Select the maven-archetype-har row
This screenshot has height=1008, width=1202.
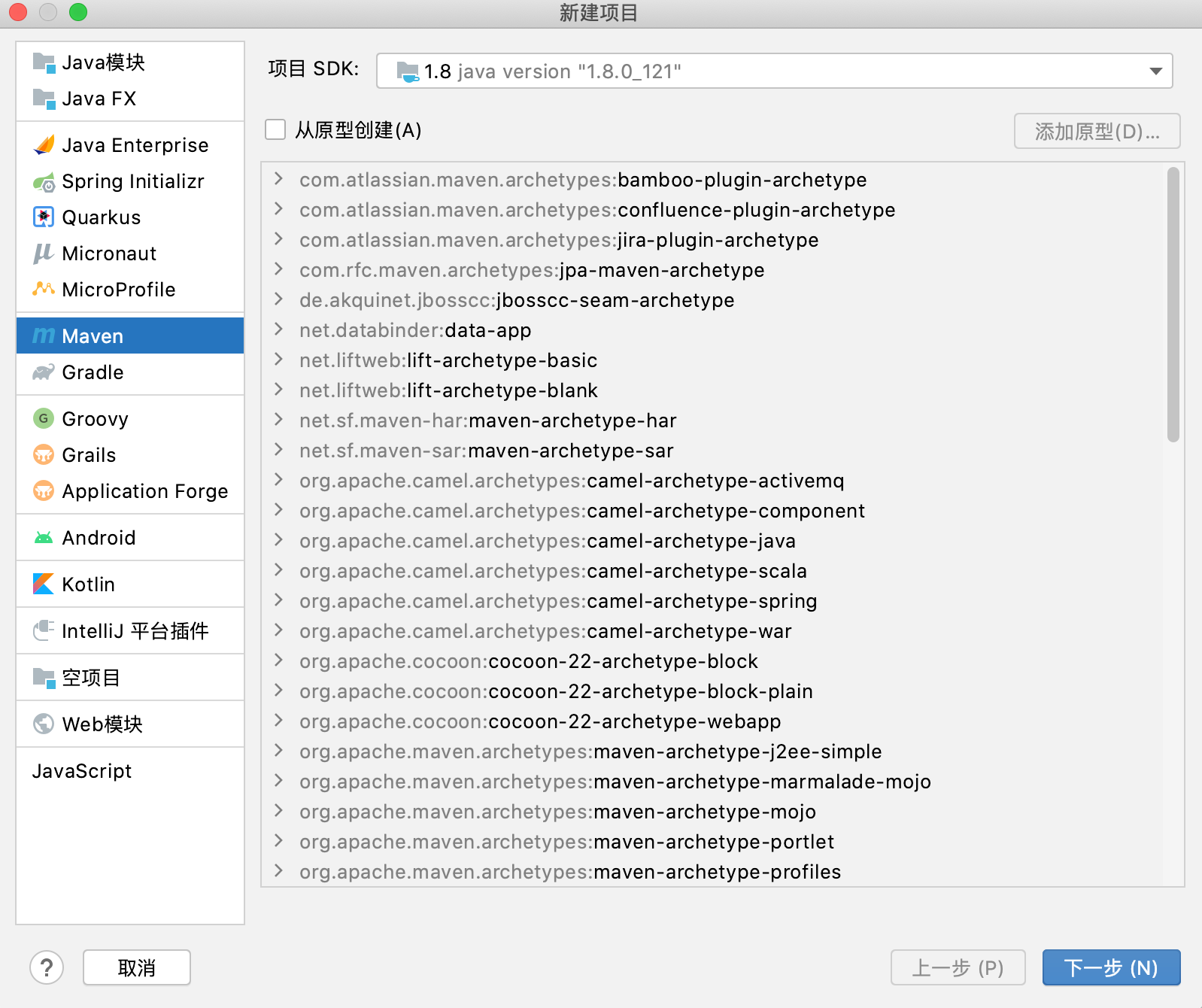[712, 421]
